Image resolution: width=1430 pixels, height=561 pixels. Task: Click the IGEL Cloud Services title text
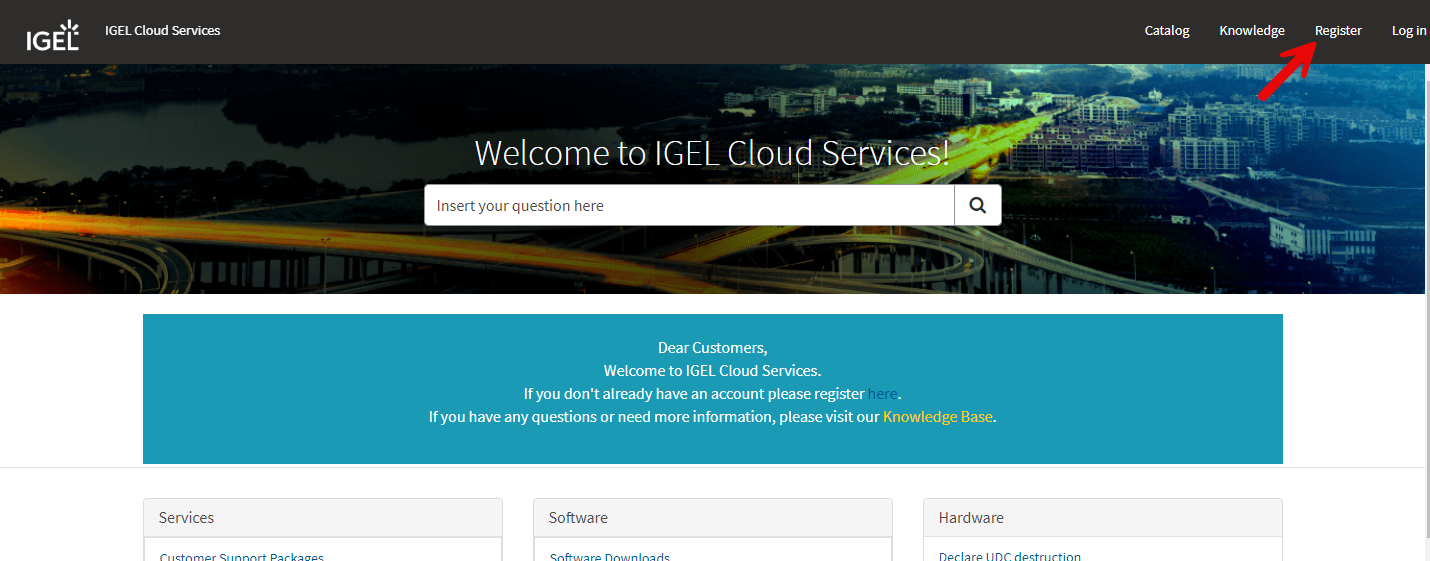(x=162, y=31)
